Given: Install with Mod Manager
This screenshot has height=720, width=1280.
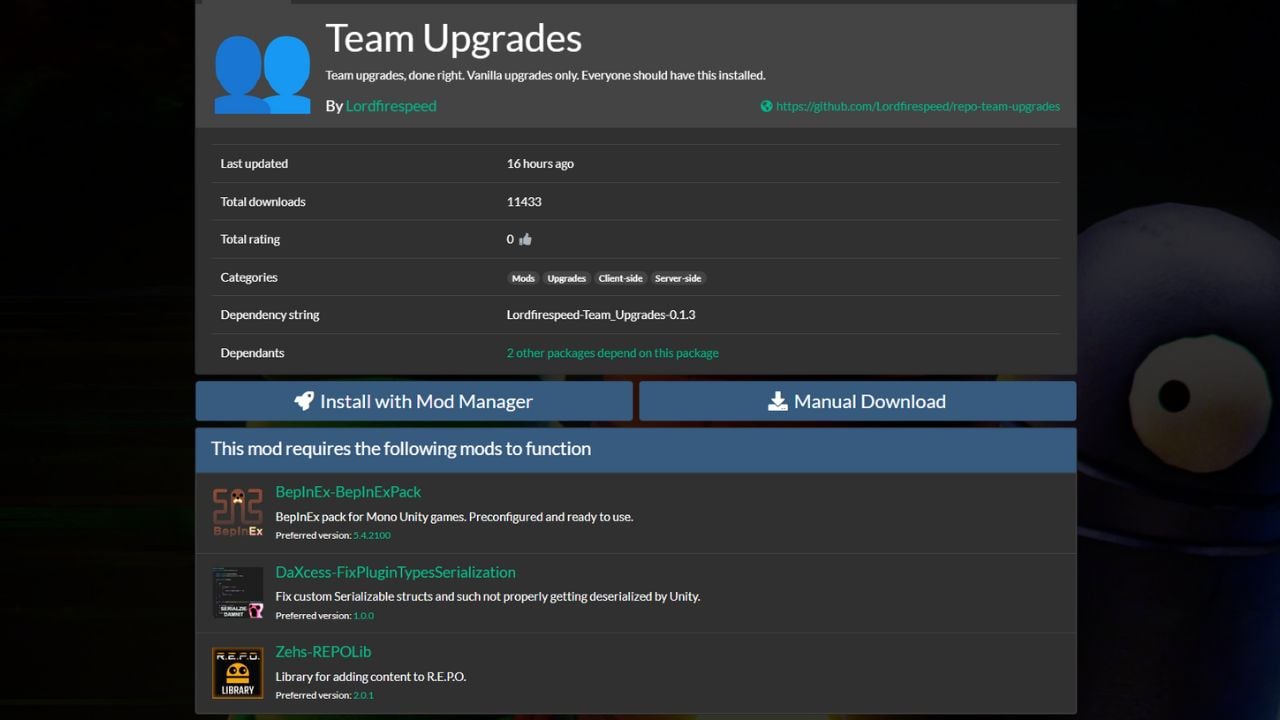Looking at the screenshot, I should [414, 401].
